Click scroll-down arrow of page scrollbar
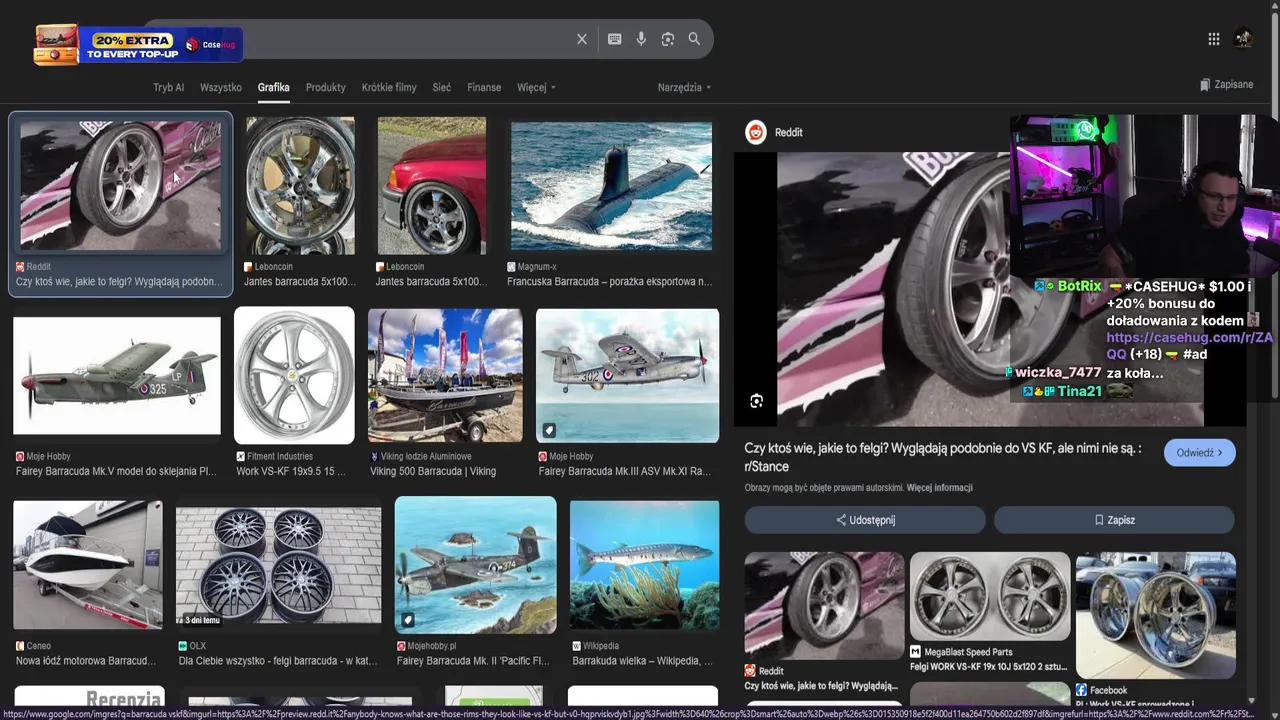Image resolution: width=1280 pixels, height=720 pixels. [x=1252, y=702]
